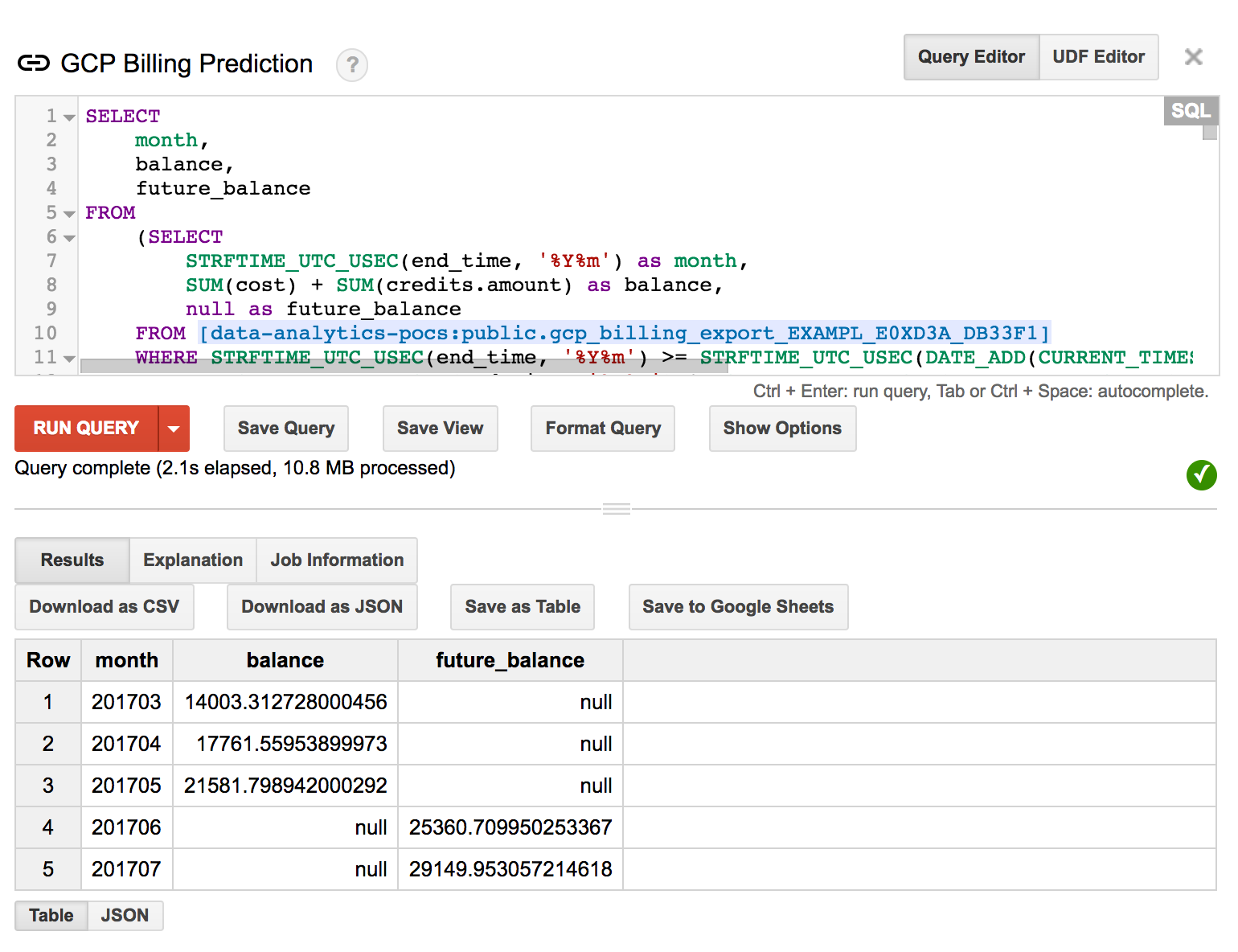Collapse the subquery fold at line 6

coord(70,238)
